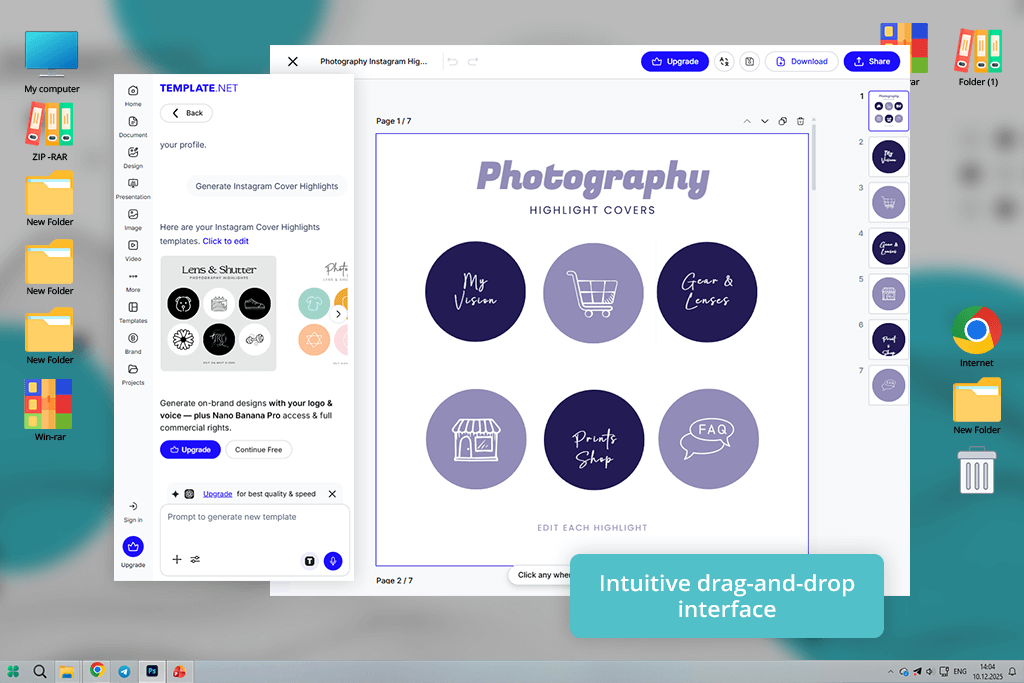
Task: Open page 5 store thumbnail
Action: click(888, 294)
